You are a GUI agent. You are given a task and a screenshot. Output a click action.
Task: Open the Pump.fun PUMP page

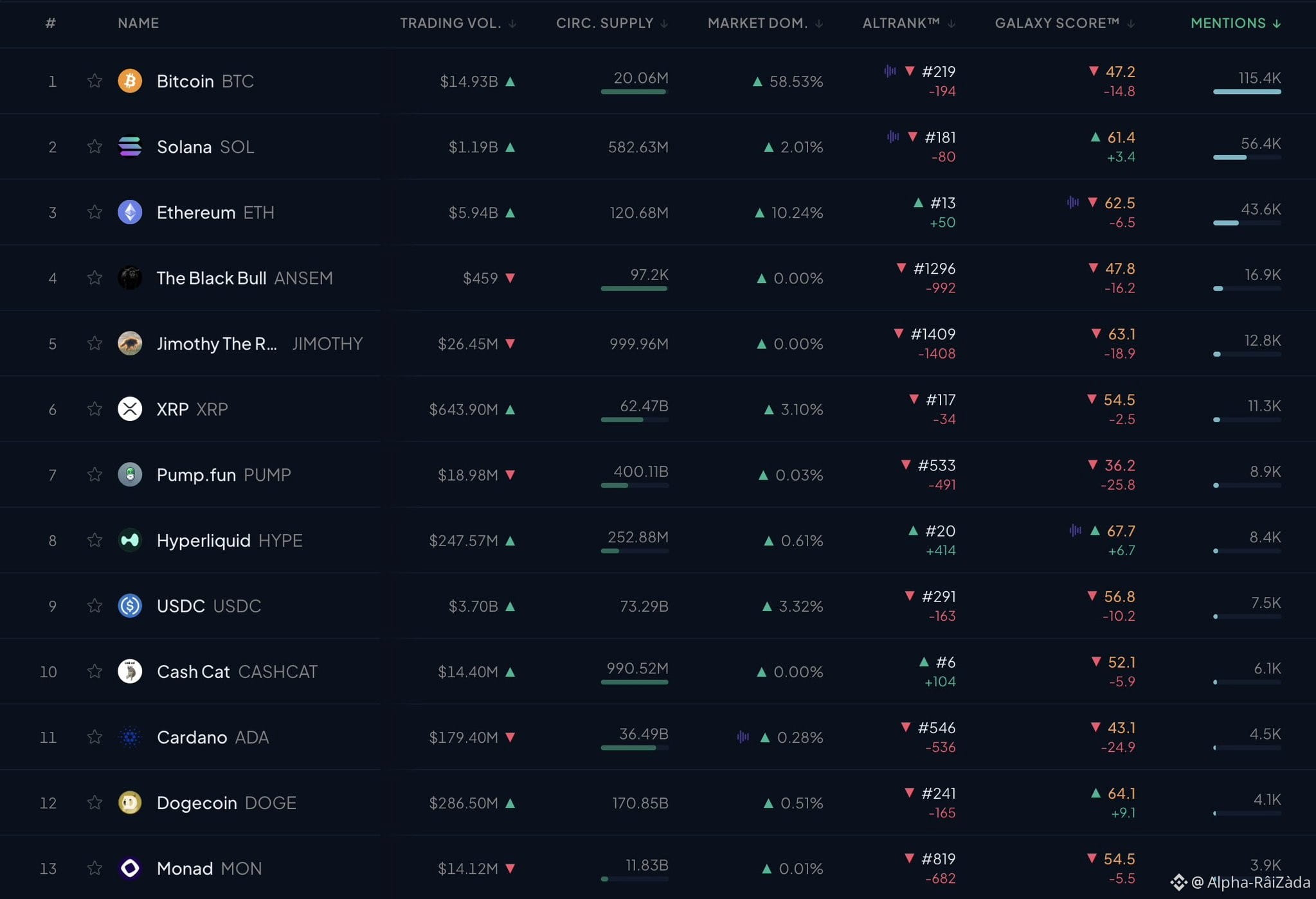click(224, 474)
